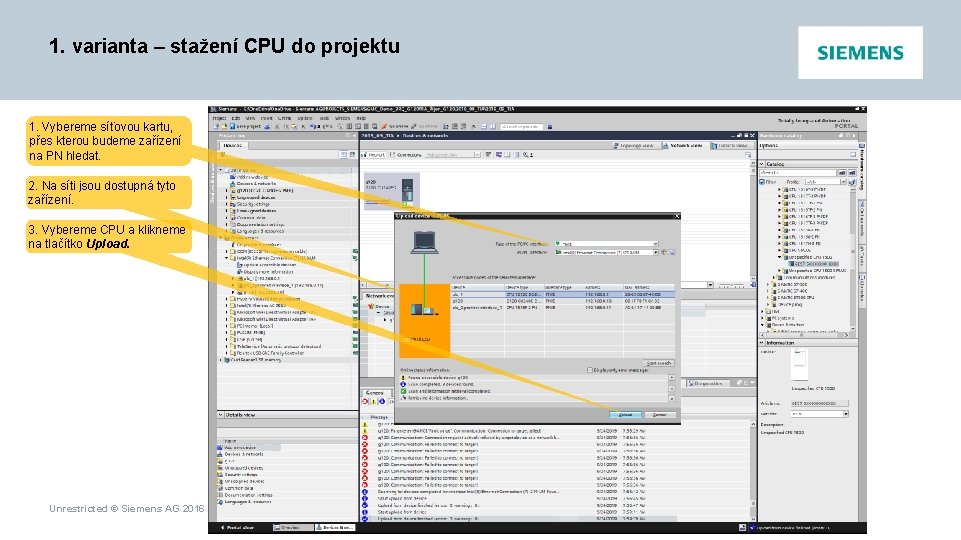Screen dimensions: 961x540
Task: Open the PG/PC interface dropdown
Action: [655, 252]
